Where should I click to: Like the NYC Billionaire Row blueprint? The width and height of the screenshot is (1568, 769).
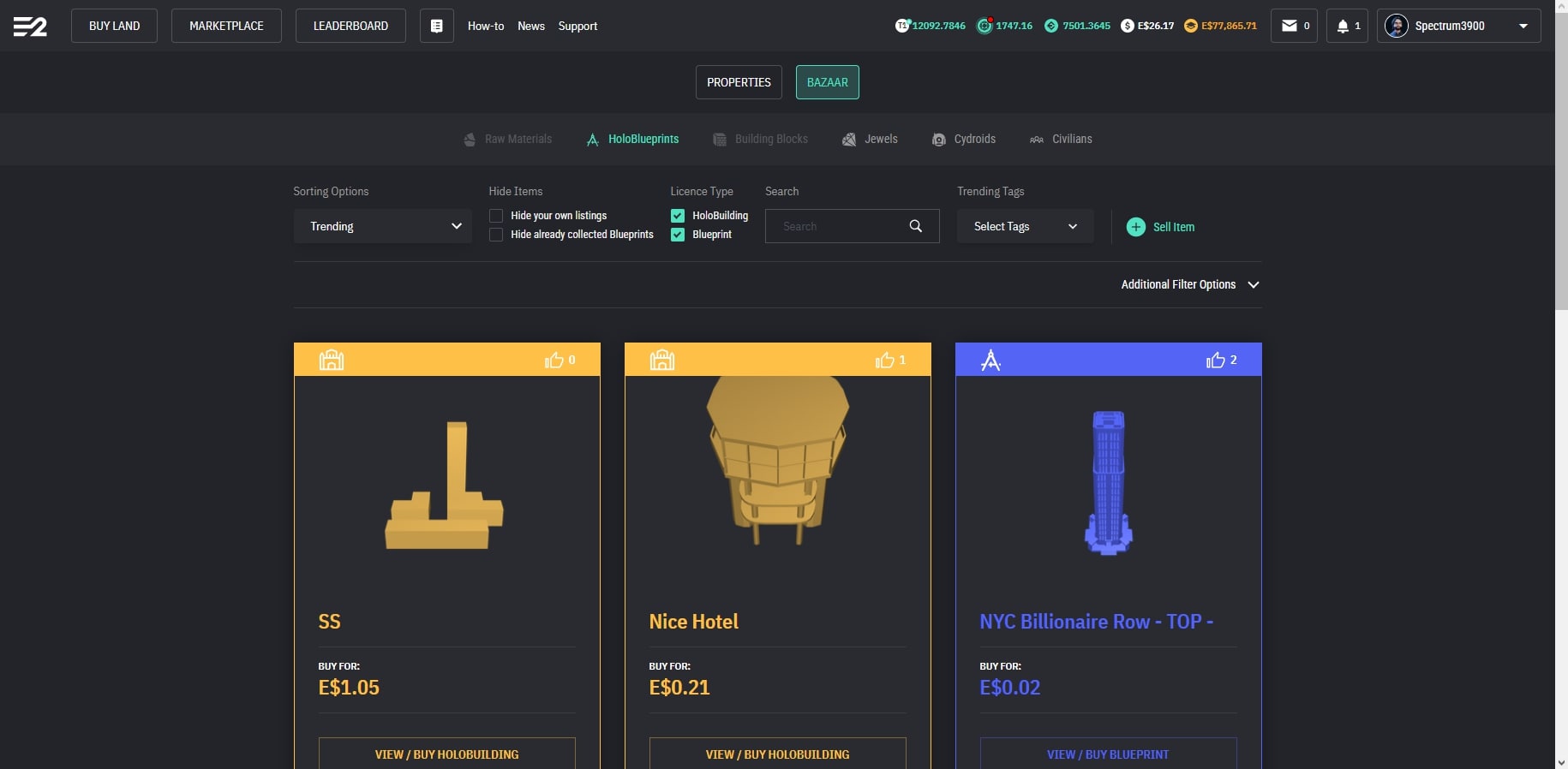tap(1215, 361)
